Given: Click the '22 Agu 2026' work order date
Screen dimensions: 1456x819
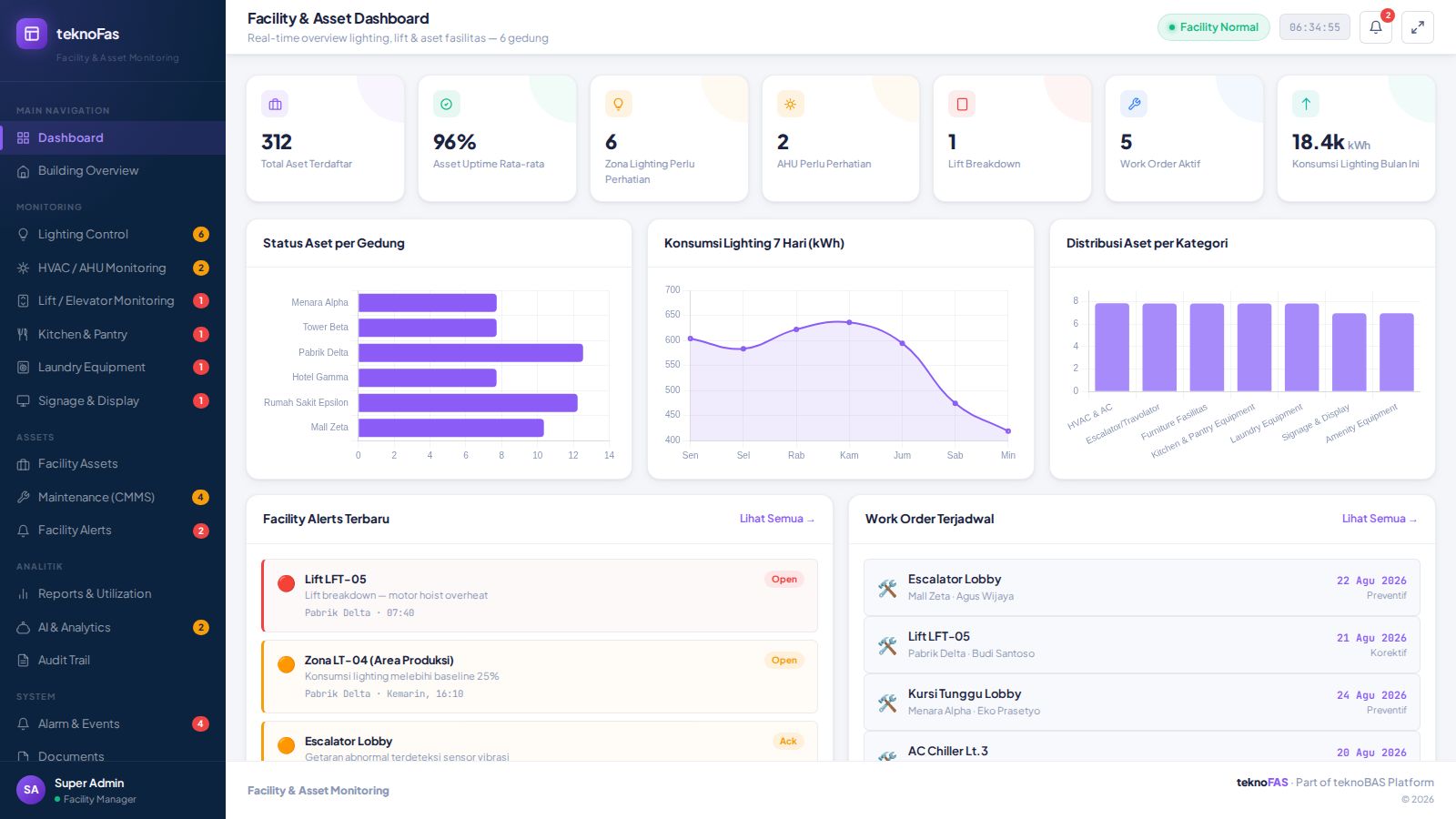Looking at the screenshot, I should (x=1371, y=581).
